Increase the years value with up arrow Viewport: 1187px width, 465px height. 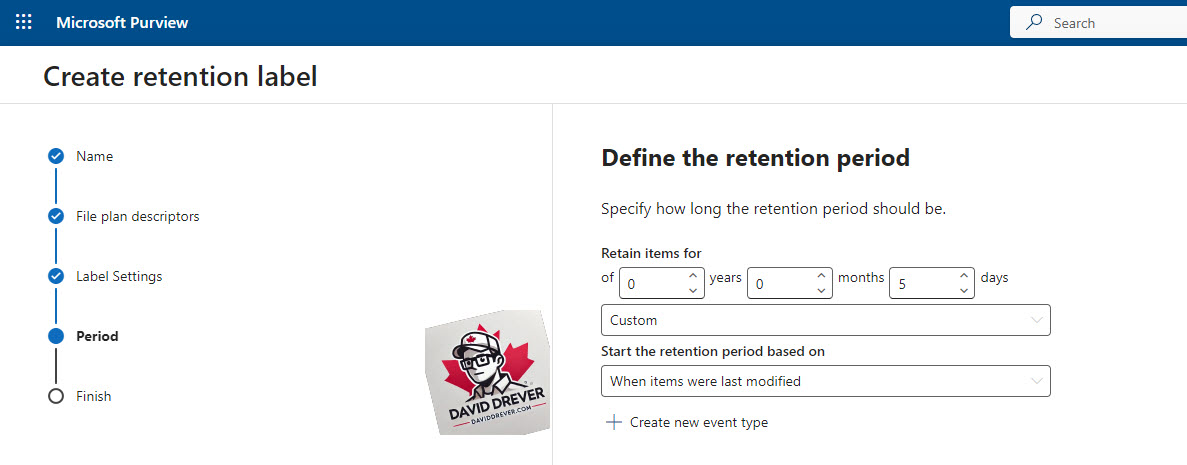tap(692, 276)
